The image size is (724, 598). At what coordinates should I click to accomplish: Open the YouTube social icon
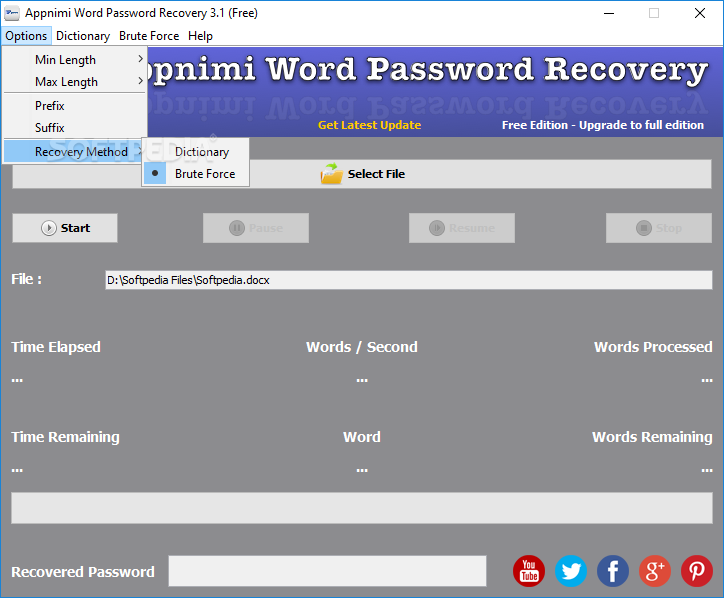point(529,571)
